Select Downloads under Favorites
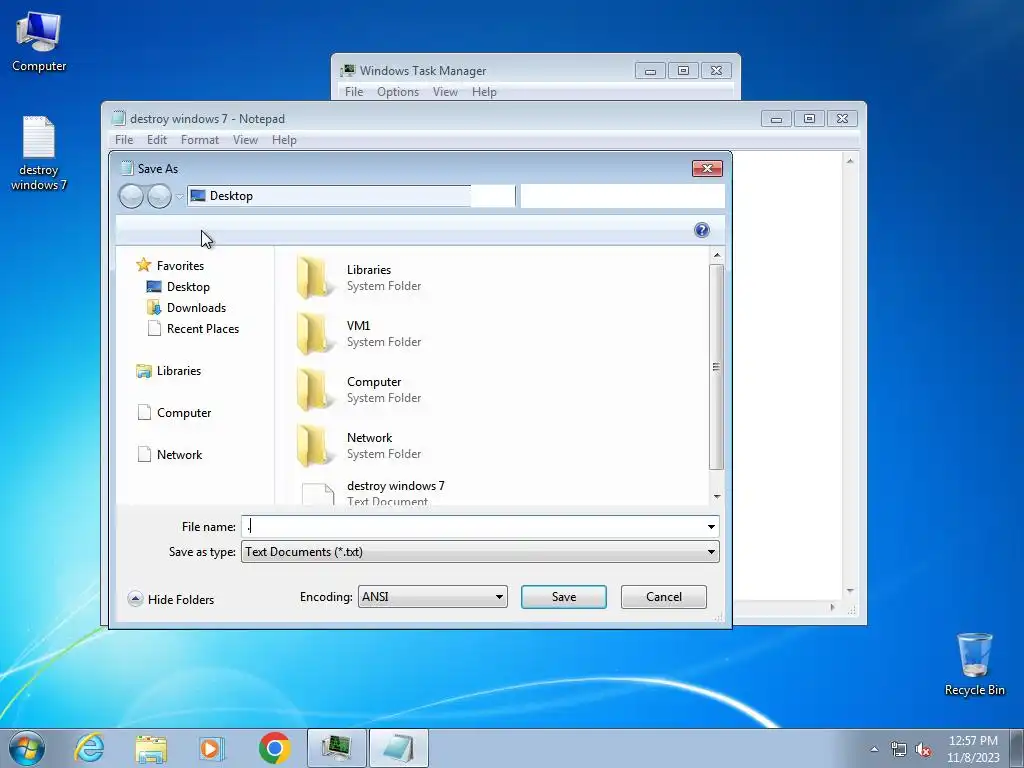 point(186,308)
